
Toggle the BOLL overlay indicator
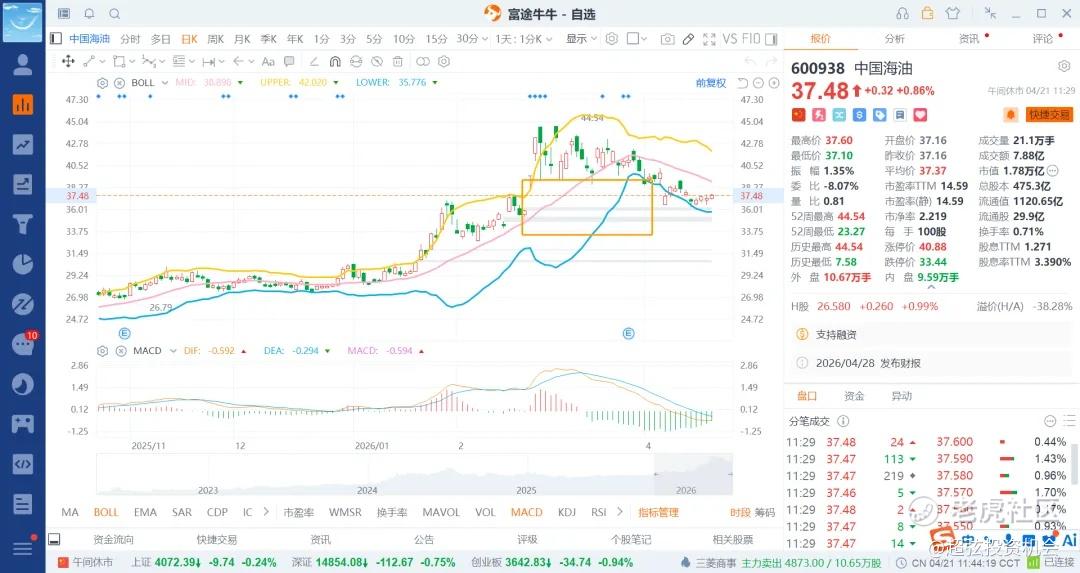[106, 512]
